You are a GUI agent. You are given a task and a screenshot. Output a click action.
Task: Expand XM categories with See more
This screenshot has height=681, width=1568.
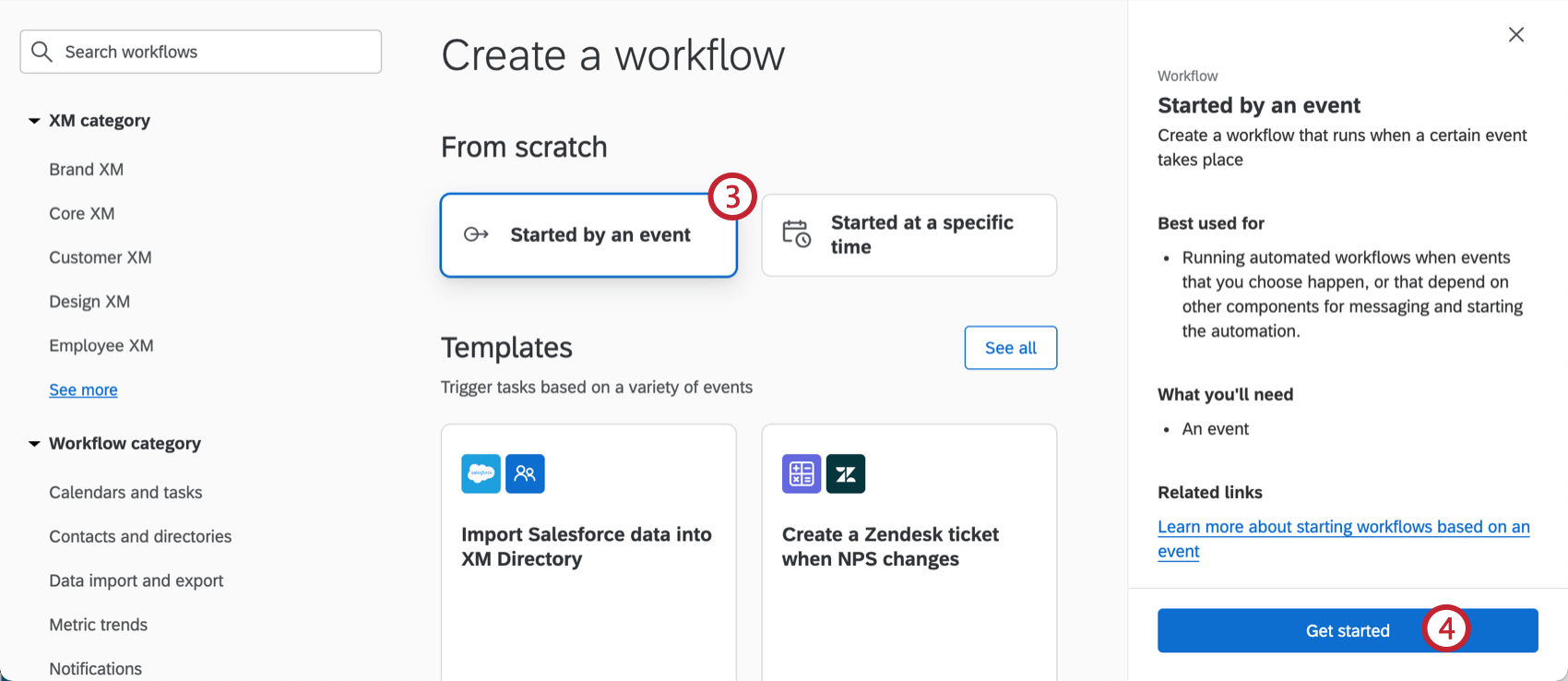pyautogui.click(x=83, y=389)
